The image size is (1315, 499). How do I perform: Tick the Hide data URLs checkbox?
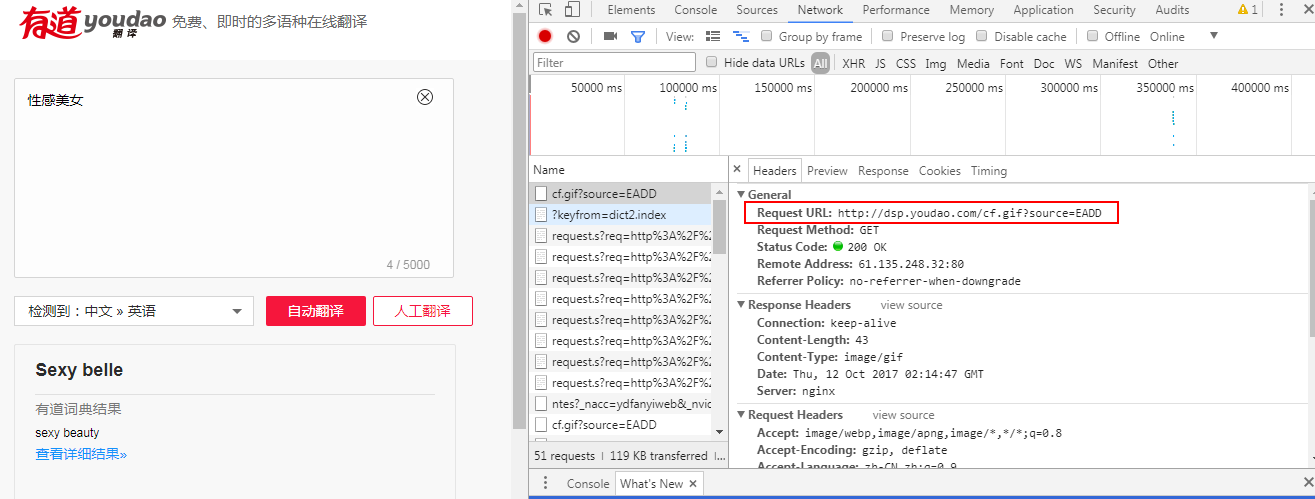pos(712,62)
